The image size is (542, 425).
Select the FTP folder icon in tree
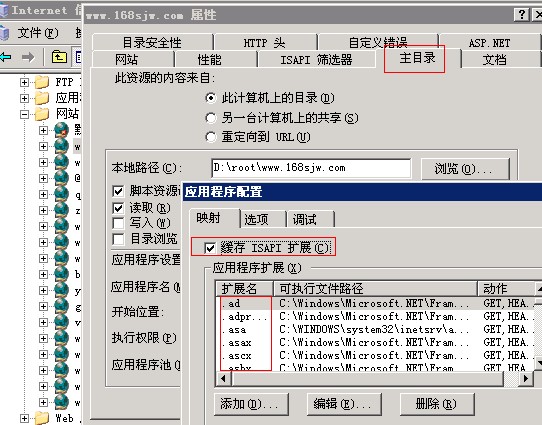pyautogui.click(x=42, y=82)
